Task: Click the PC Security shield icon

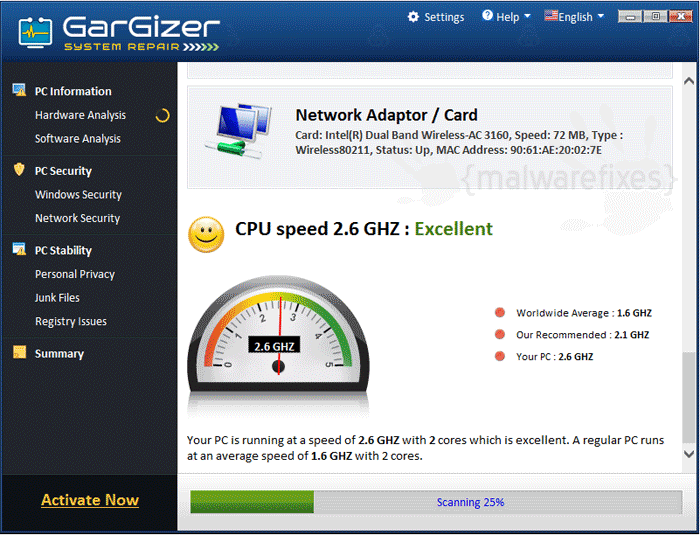Action: coord(19,169)
